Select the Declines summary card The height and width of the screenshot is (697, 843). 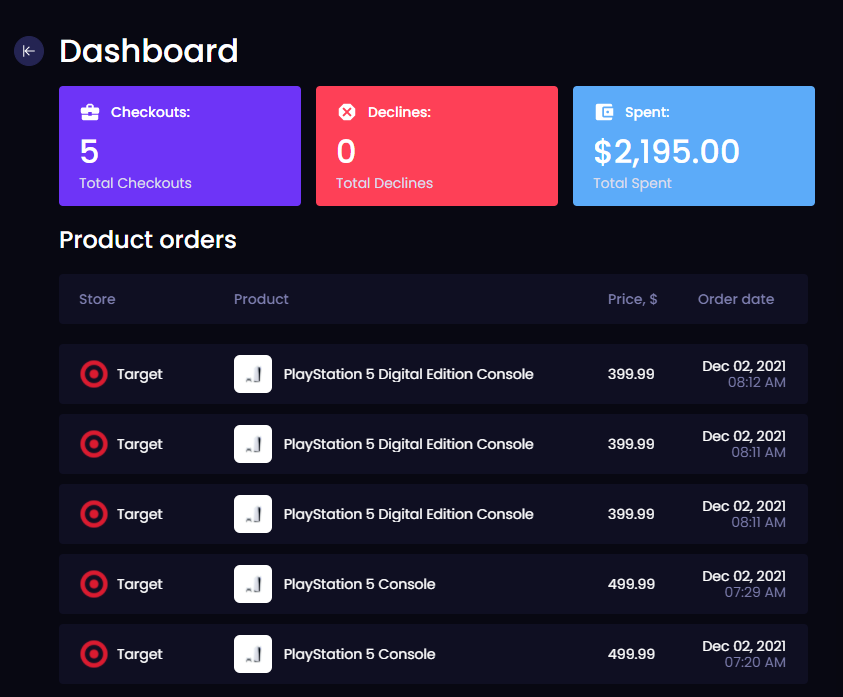click(x=437, y=146)
